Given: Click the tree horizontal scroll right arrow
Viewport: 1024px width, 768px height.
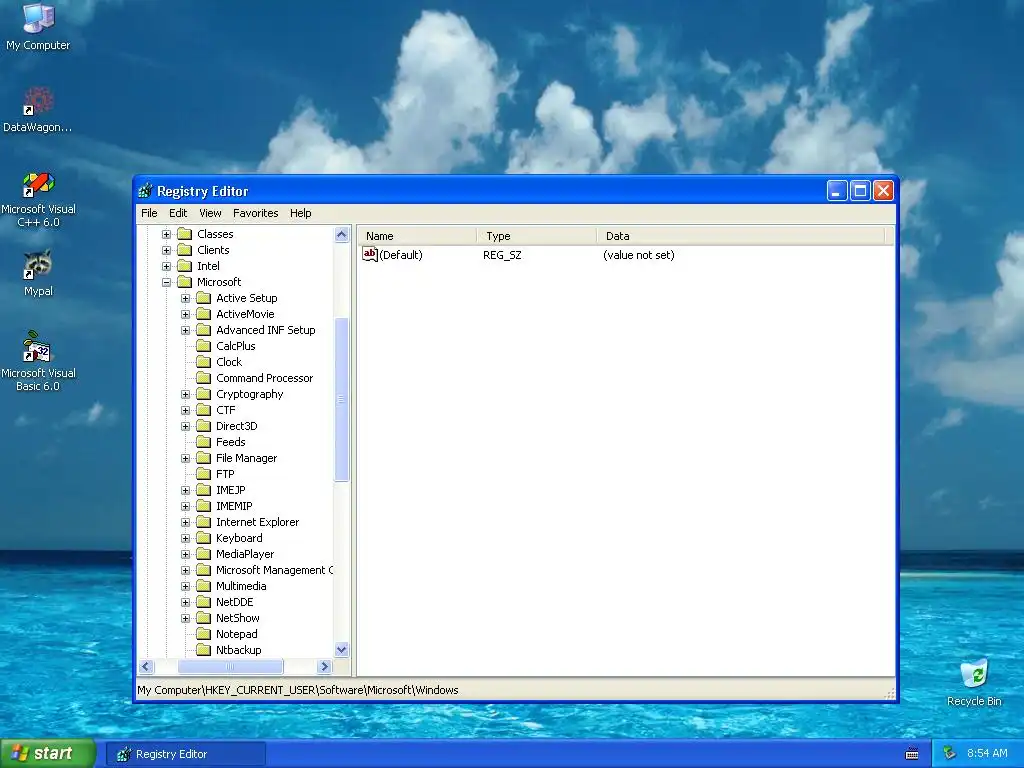Looking at the screenshot, I should point(325,667).
